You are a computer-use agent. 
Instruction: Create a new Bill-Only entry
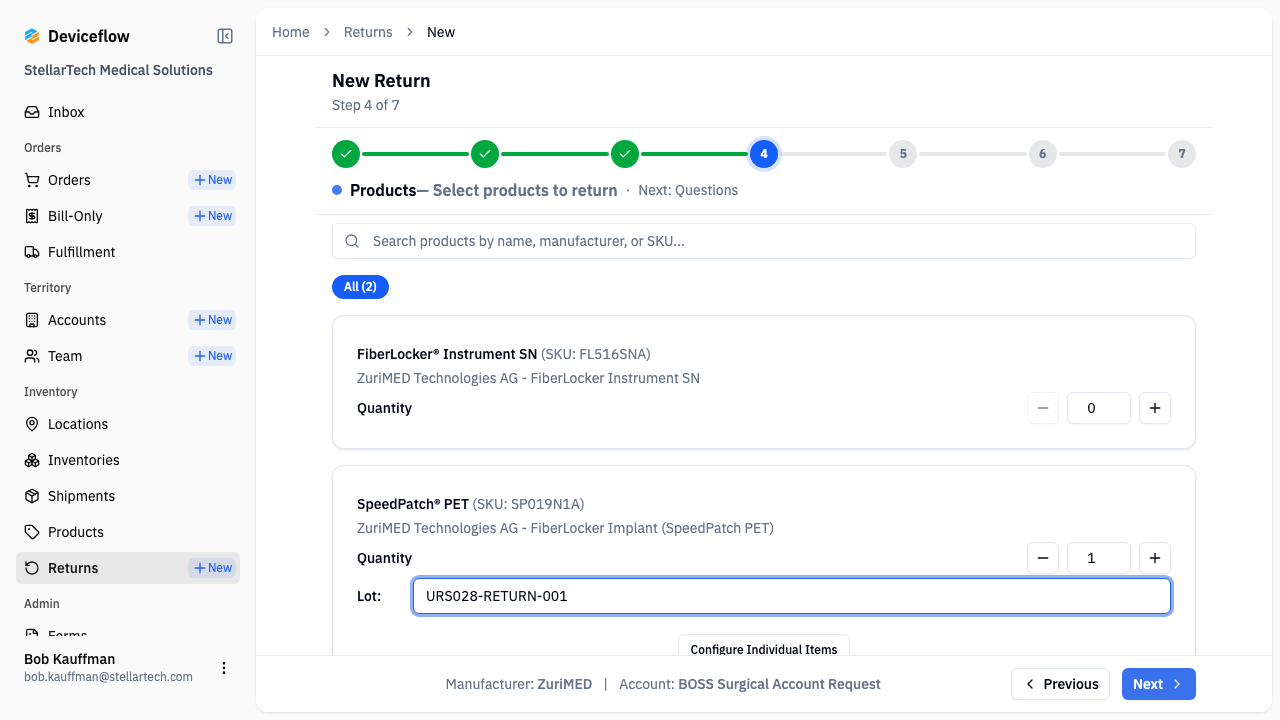click(212, 216)
